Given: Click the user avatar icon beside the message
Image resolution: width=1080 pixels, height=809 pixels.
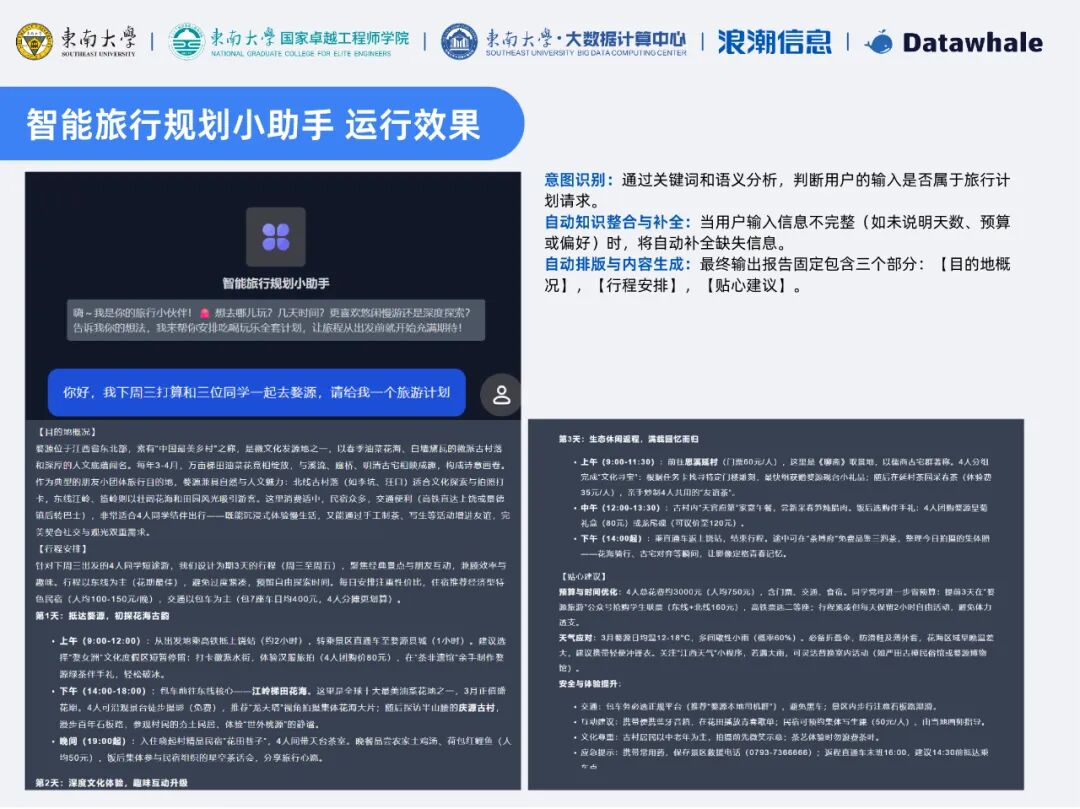Looking at the screenshot, I should coord(501,394).
